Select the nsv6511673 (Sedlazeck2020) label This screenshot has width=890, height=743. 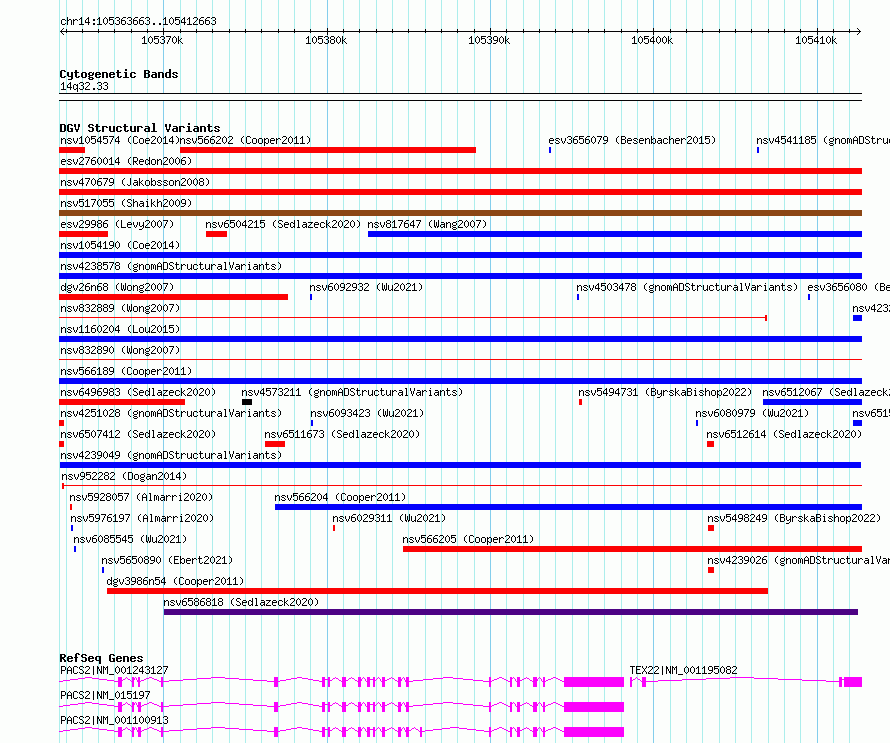[342, 434]
